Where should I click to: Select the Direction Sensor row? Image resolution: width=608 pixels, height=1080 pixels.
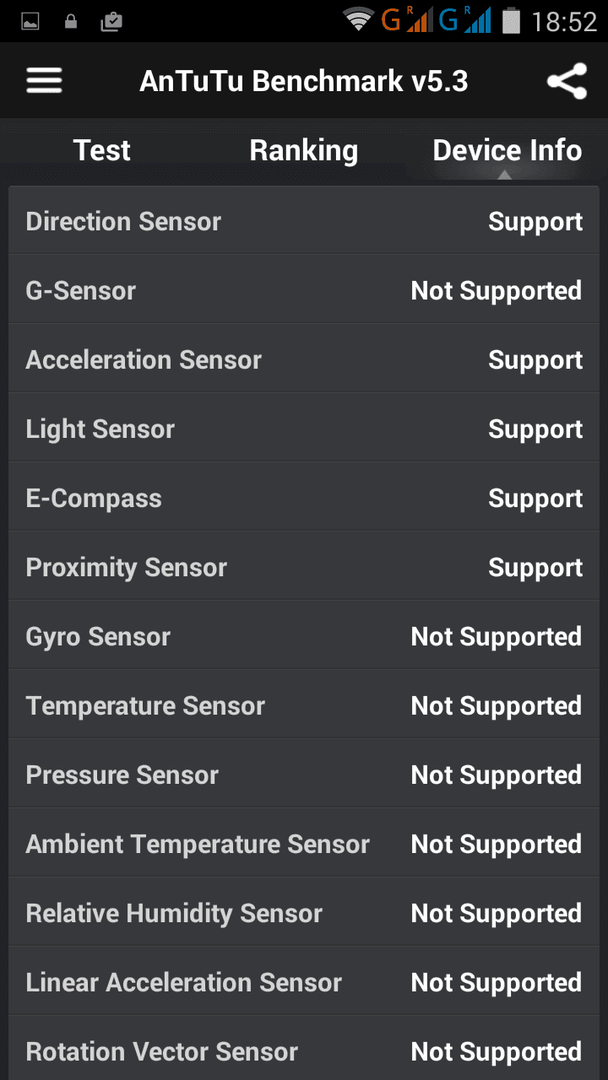(304, 220)
